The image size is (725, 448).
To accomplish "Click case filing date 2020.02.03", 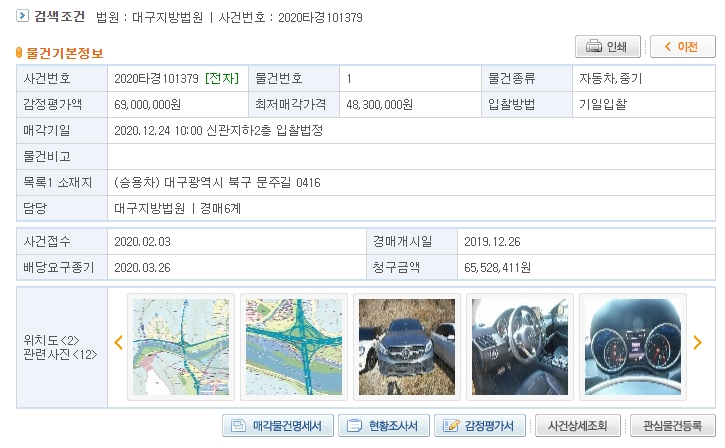I will click(x=142, y=242).
